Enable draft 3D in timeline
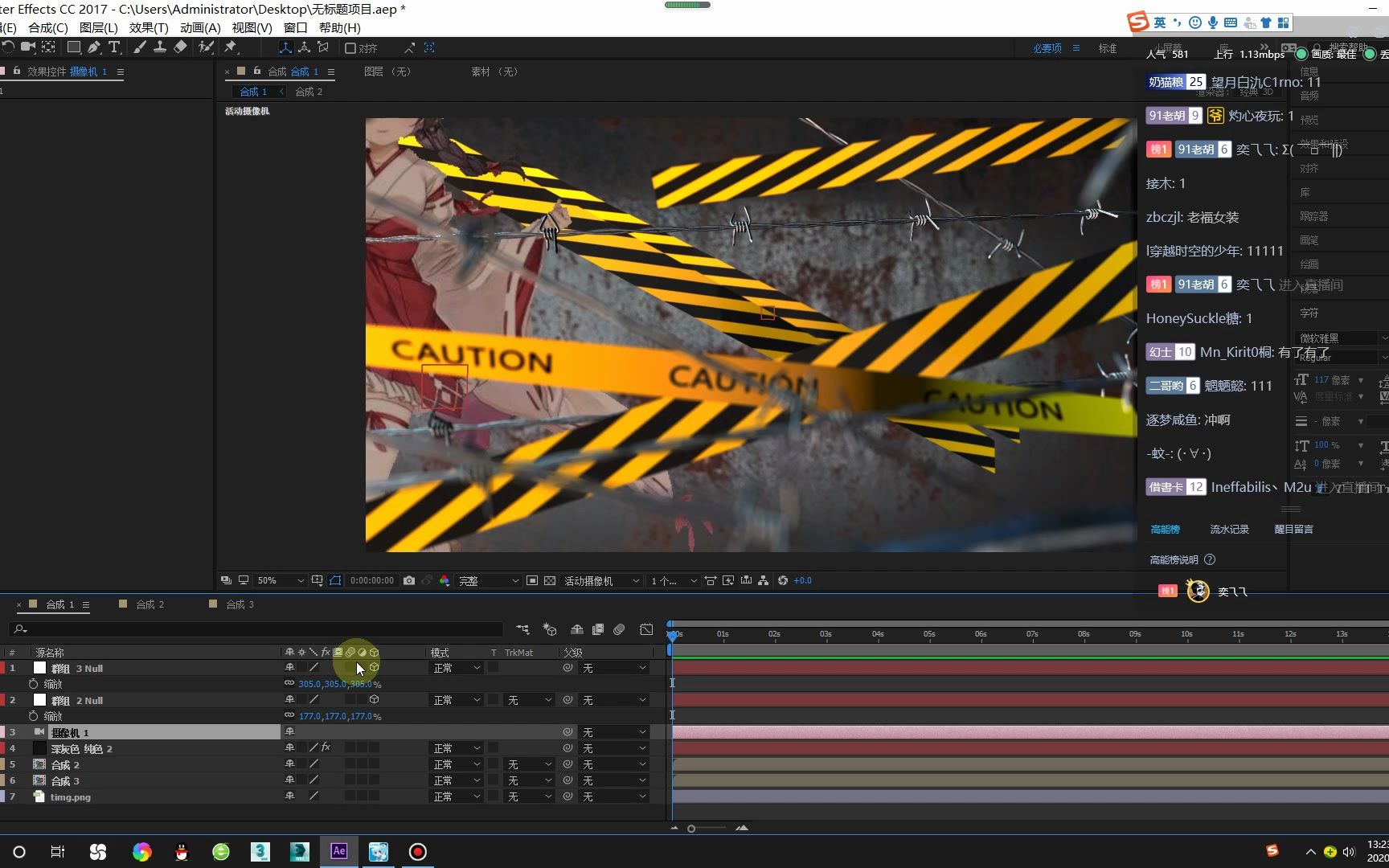This screenshot has width=1389, height=868. point(550,629)
